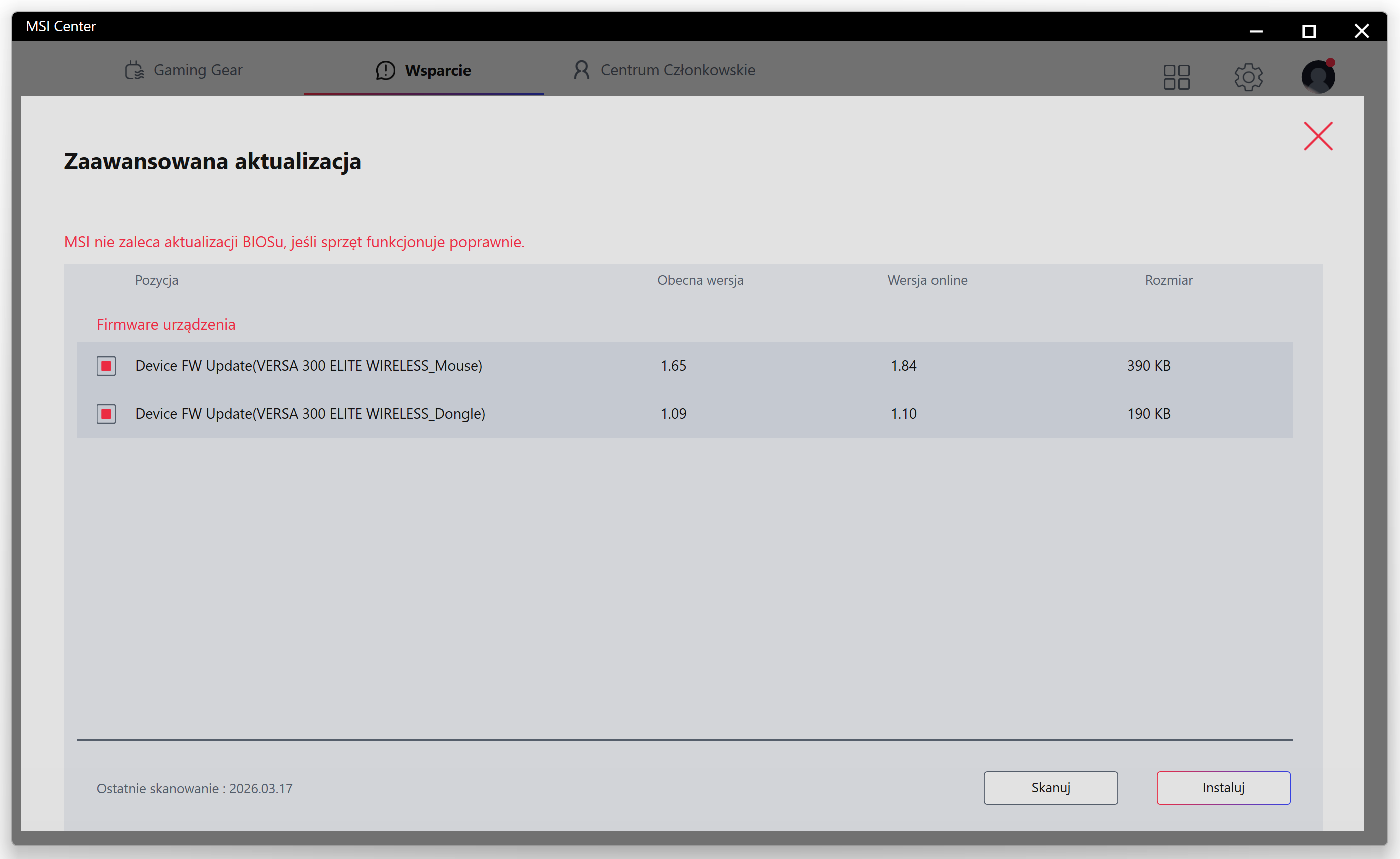1400x859 pixels.
Task: Open the Centrum Członkowskie tab
Action: click(x=677, y=70)
